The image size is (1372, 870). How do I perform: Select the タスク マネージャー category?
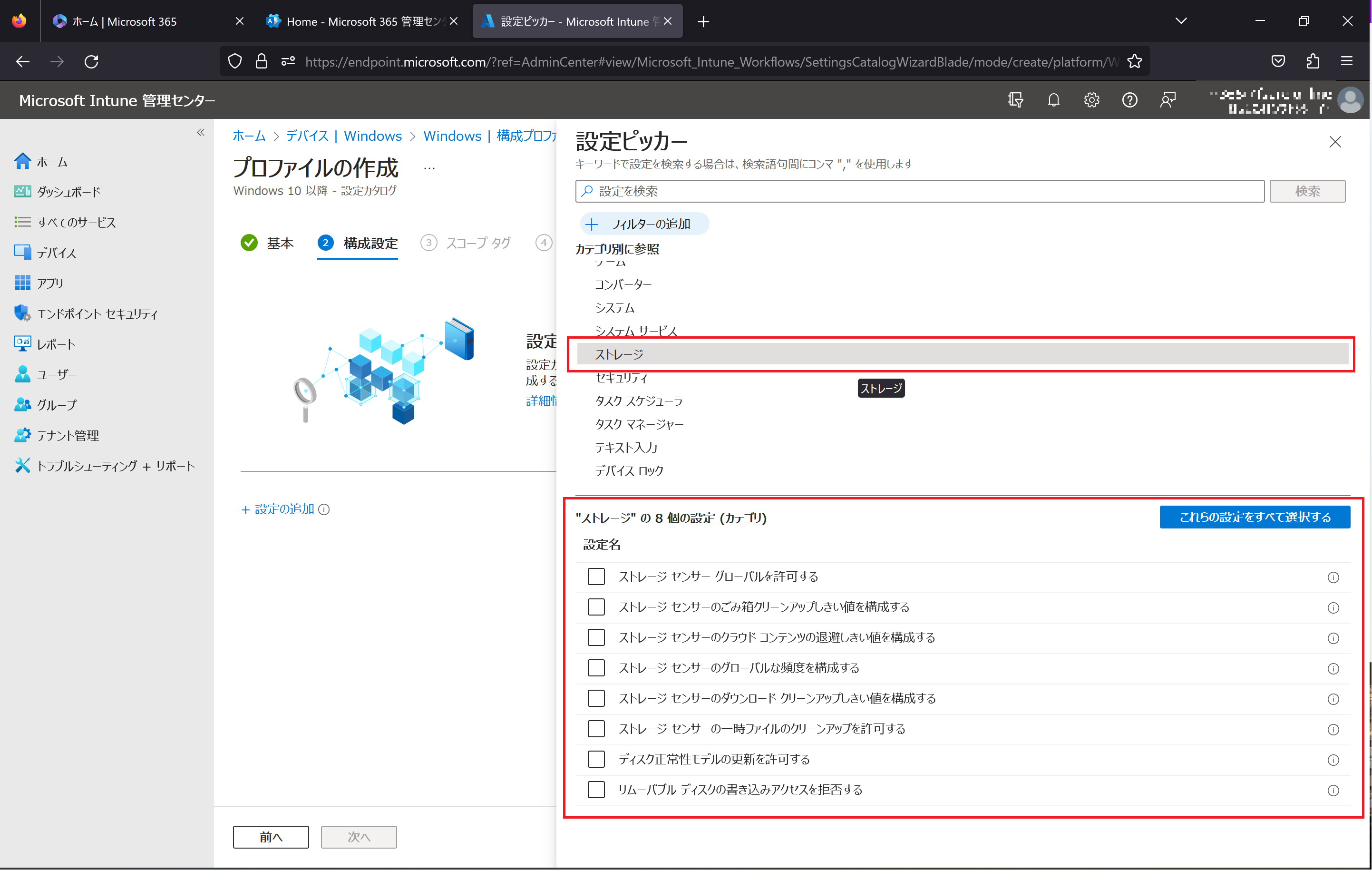tap(639, 424)
